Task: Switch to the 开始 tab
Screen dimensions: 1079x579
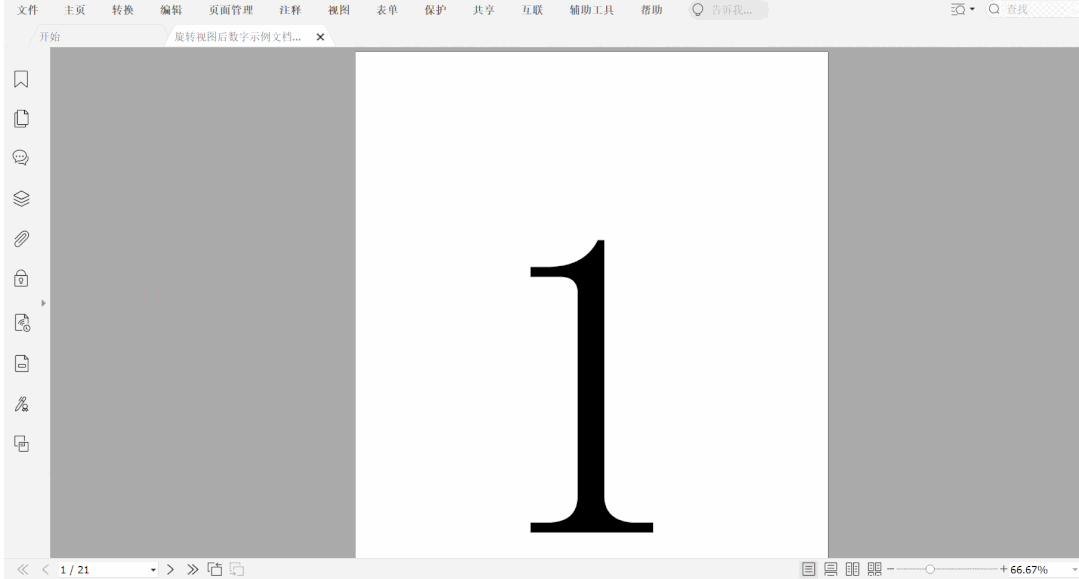Action: [49, 37]
